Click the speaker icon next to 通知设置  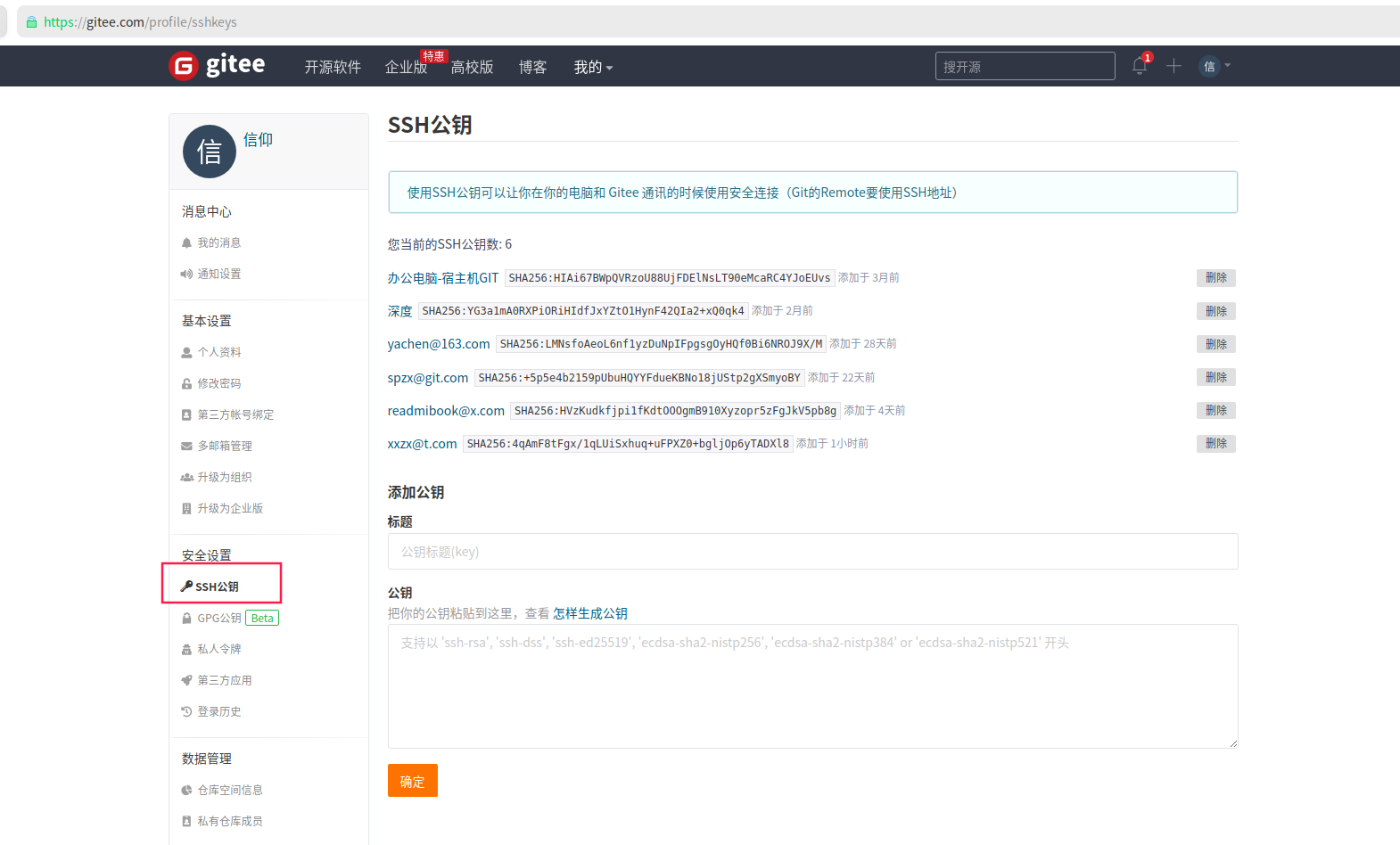pos(186,274)
